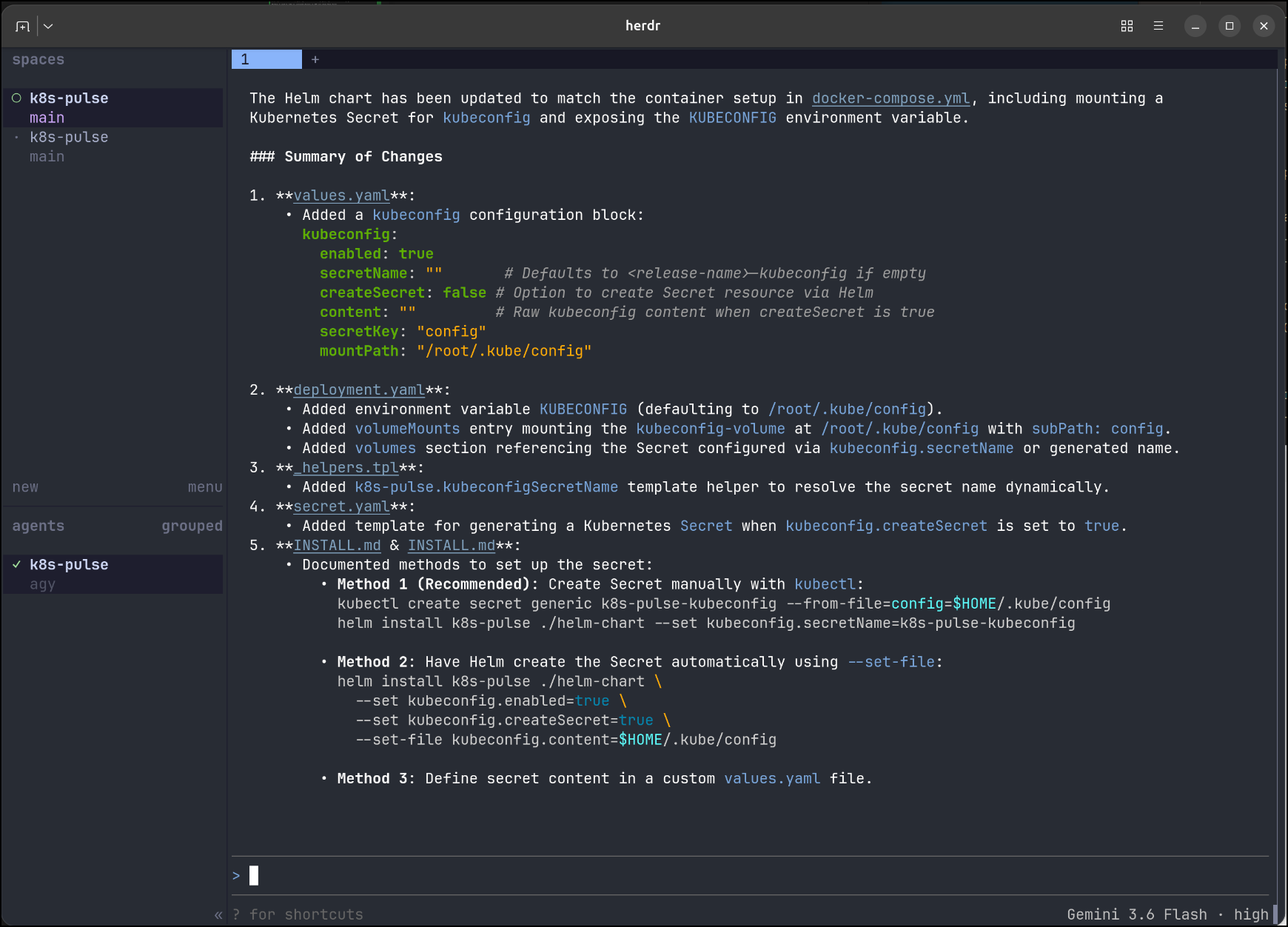Click the 'Method 3' text
Viewport: 1288px width, 927px height.
pos(372,779)
